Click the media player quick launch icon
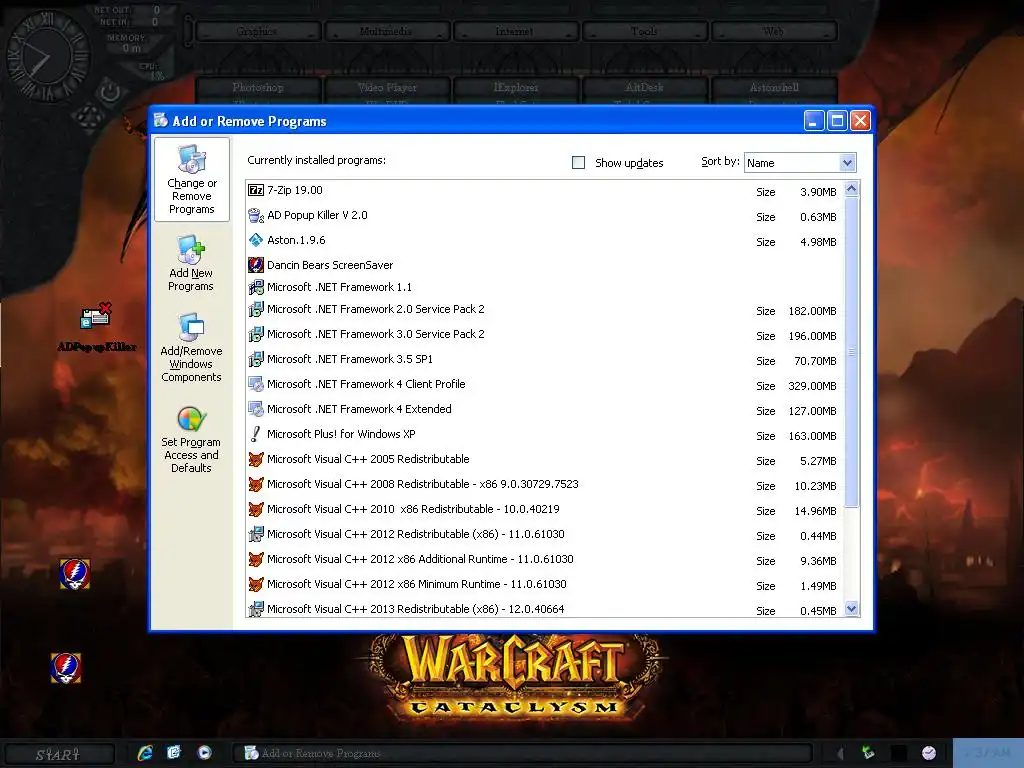The image size is (1024, 768). click(204, 752)
